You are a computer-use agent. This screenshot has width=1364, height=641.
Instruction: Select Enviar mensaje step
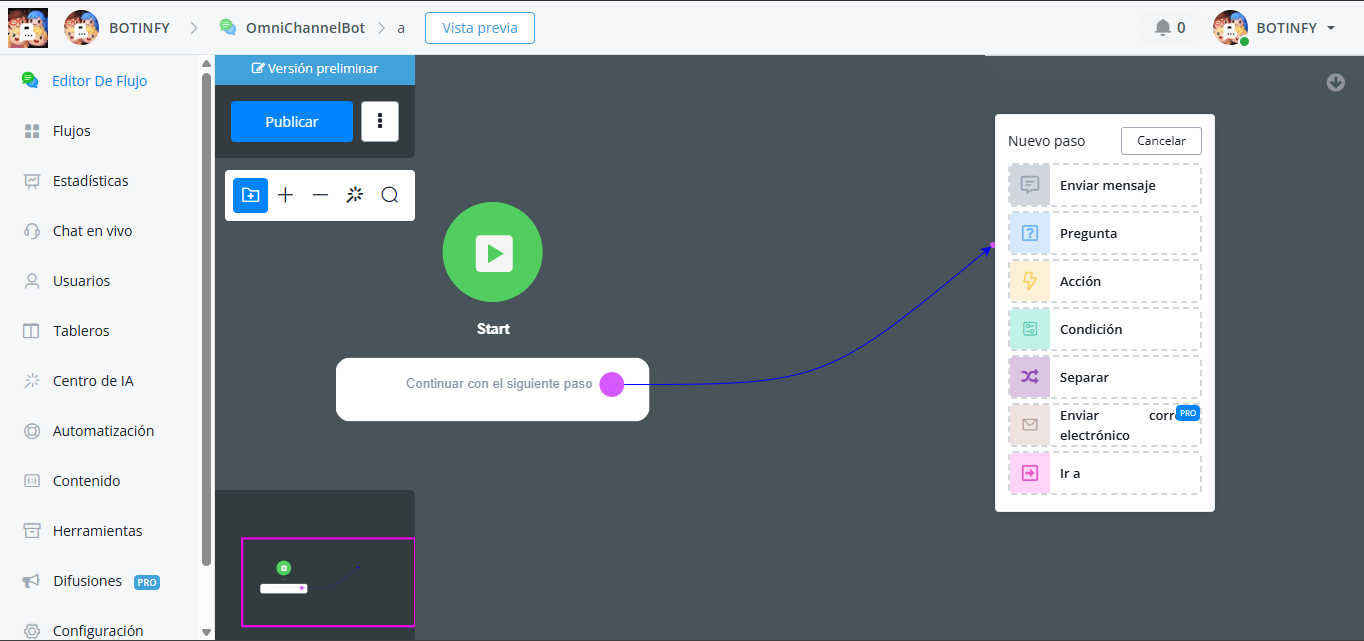pyautogui.click(x=1105, y=185)
